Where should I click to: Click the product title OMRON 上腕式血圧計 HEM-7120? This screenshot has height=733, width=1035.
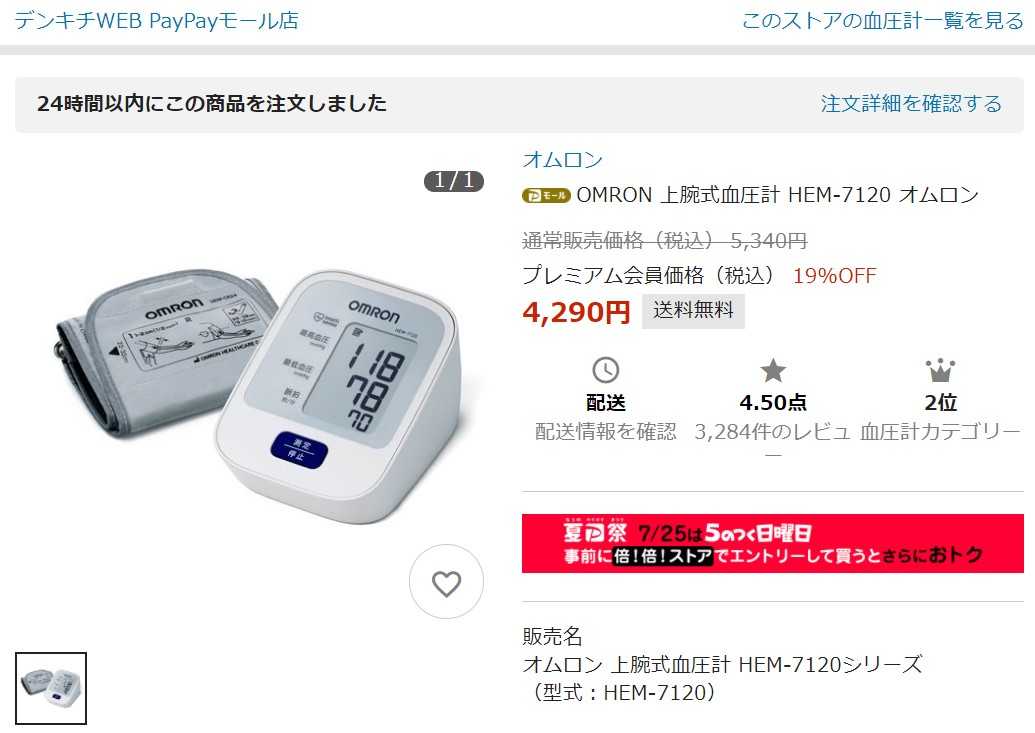point(777,195)
